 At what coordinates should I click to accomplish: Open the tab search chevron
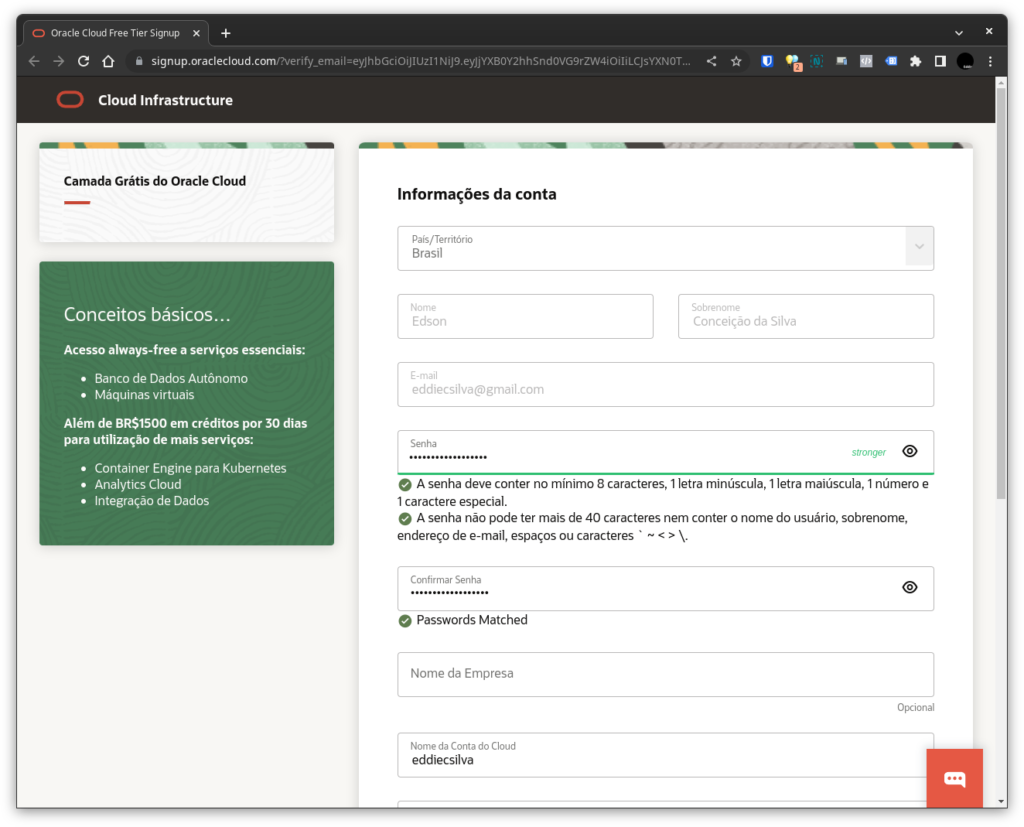click(x=958, y=33)
